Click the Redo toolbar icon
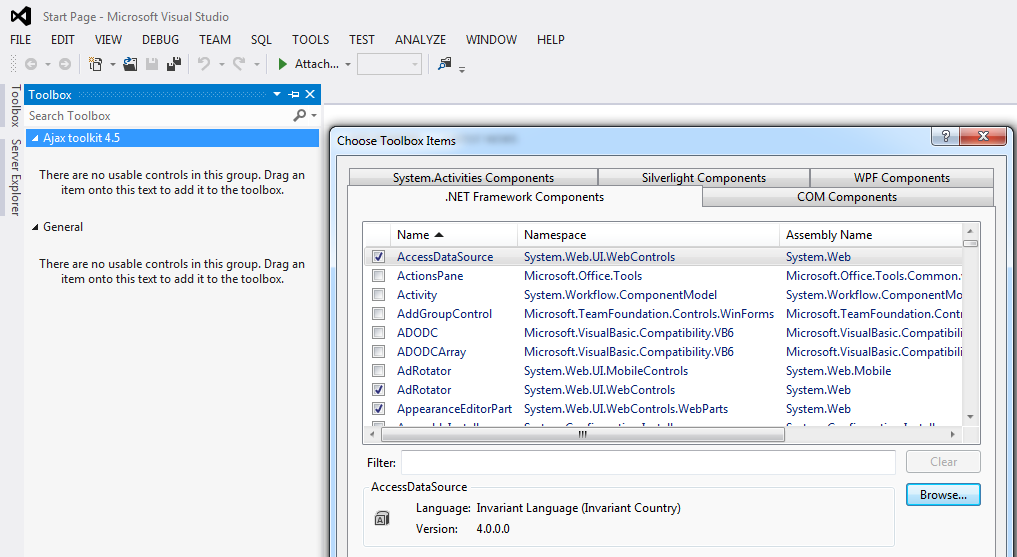This screenshot has height=557, width=1017. click(239, 64)
